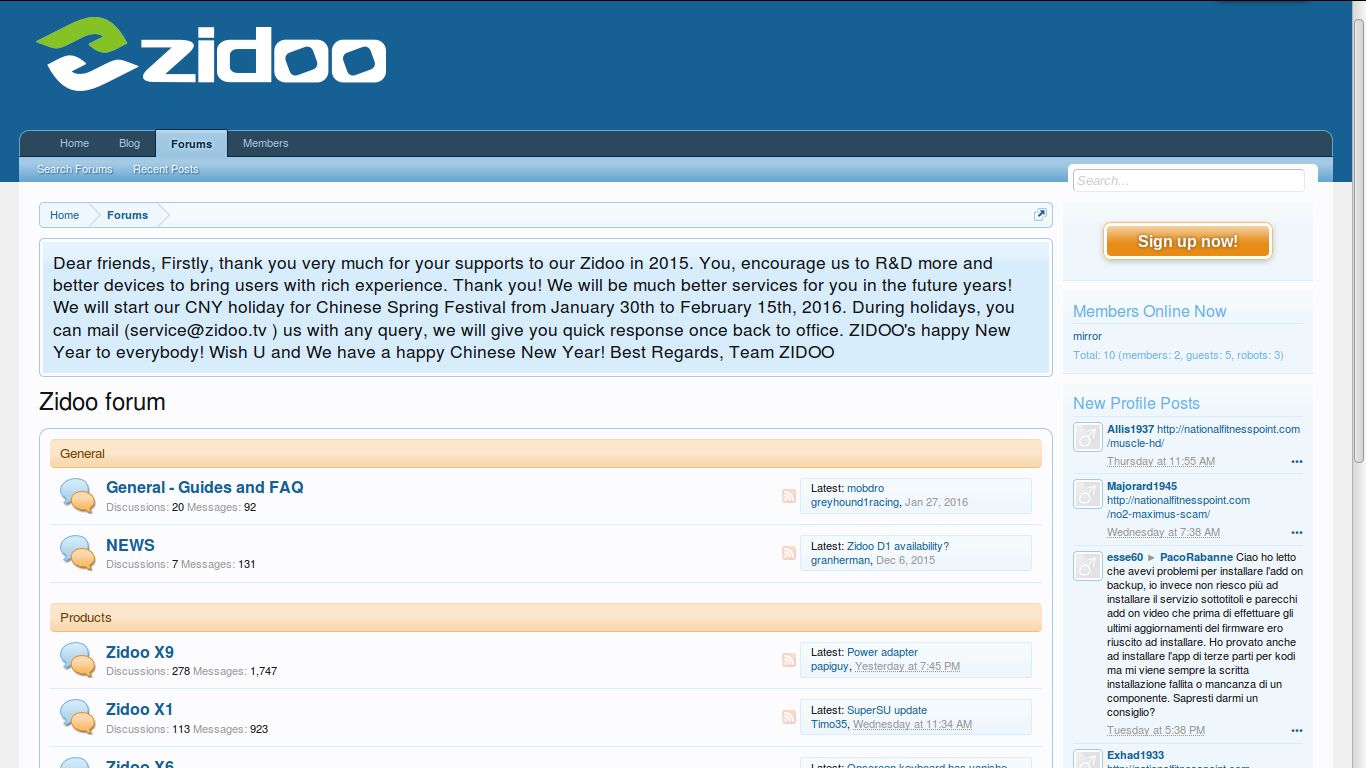Click New Profile Posts heading
Screen dimensions: 1366x768
1136,403
